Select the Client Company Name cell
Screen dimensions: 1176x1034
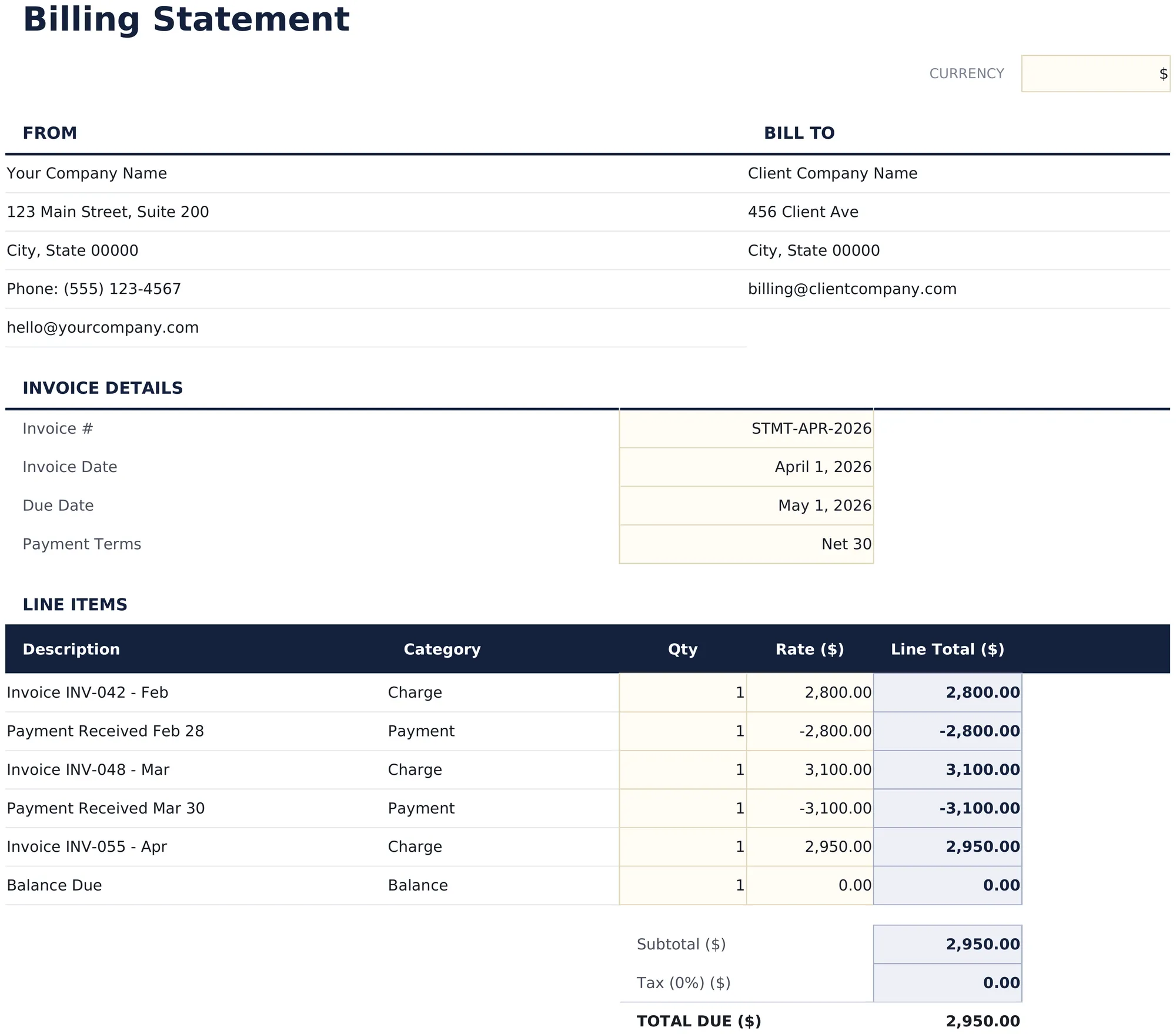pyautogui.click(x=958, y=173)
